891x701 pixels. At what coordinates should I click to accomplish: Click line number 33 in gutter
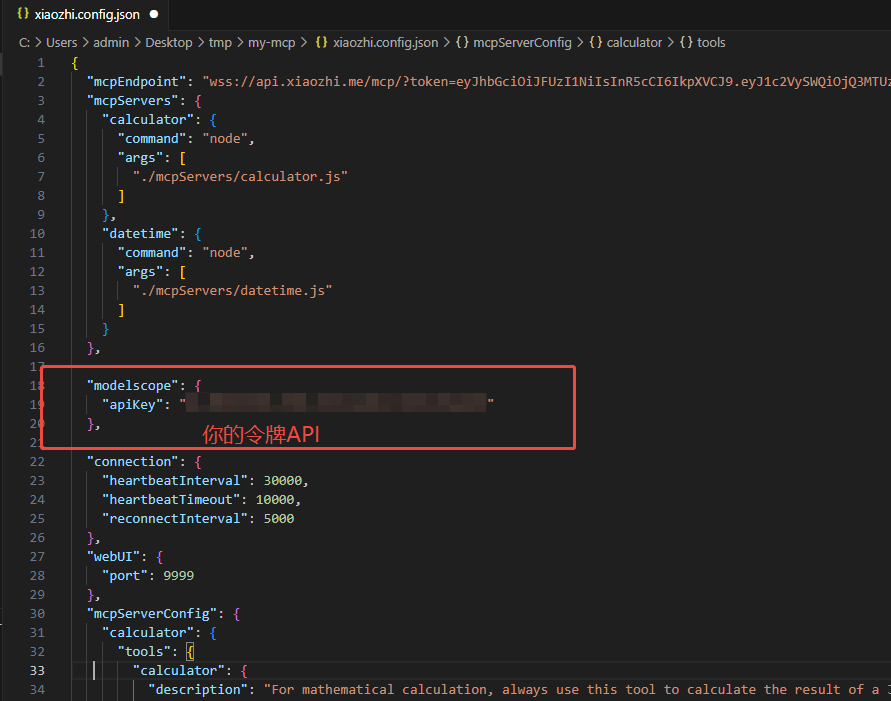[x=38, y=670]
